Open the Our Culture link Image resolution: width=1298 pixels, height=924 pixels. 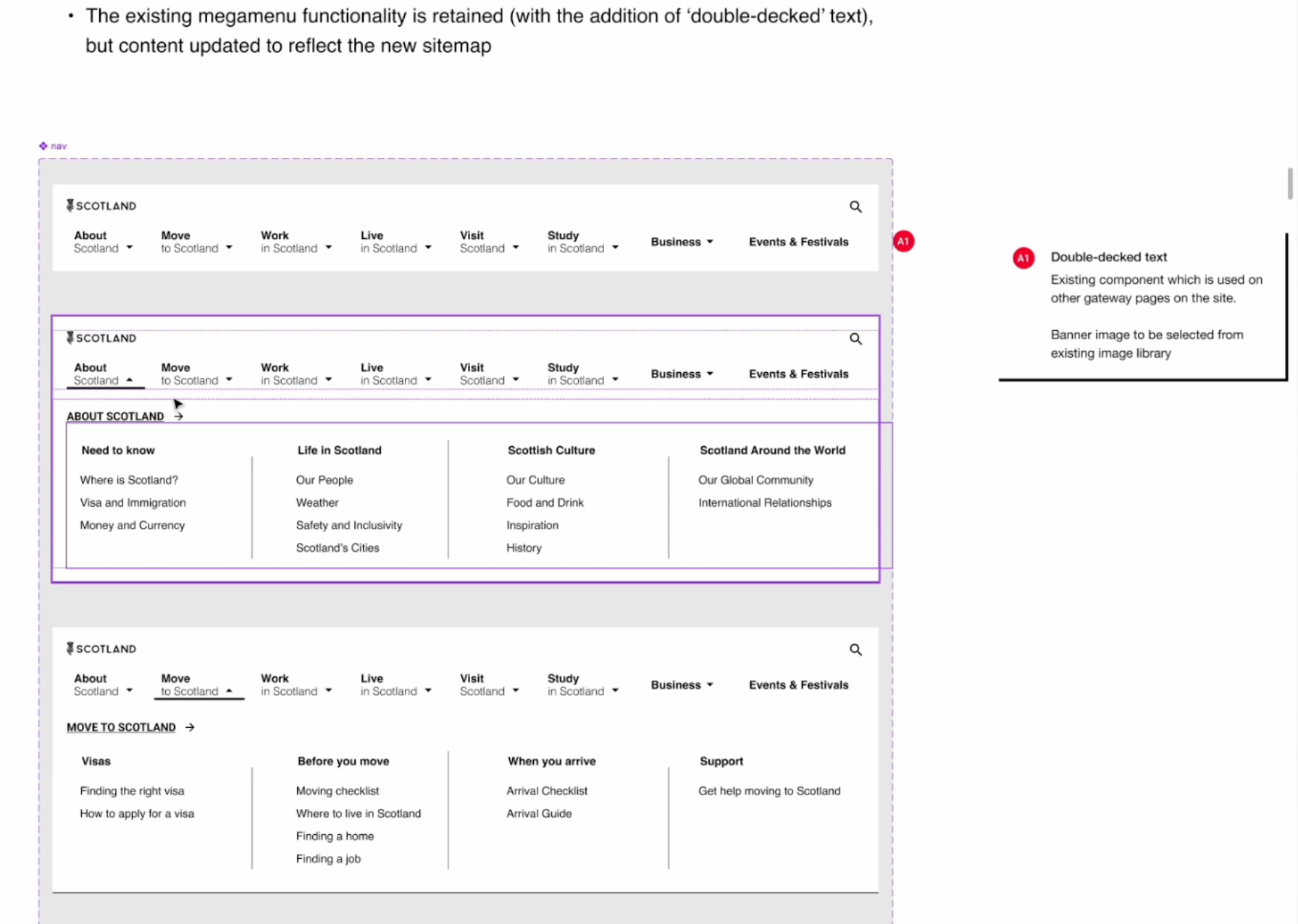pos(535,480)
